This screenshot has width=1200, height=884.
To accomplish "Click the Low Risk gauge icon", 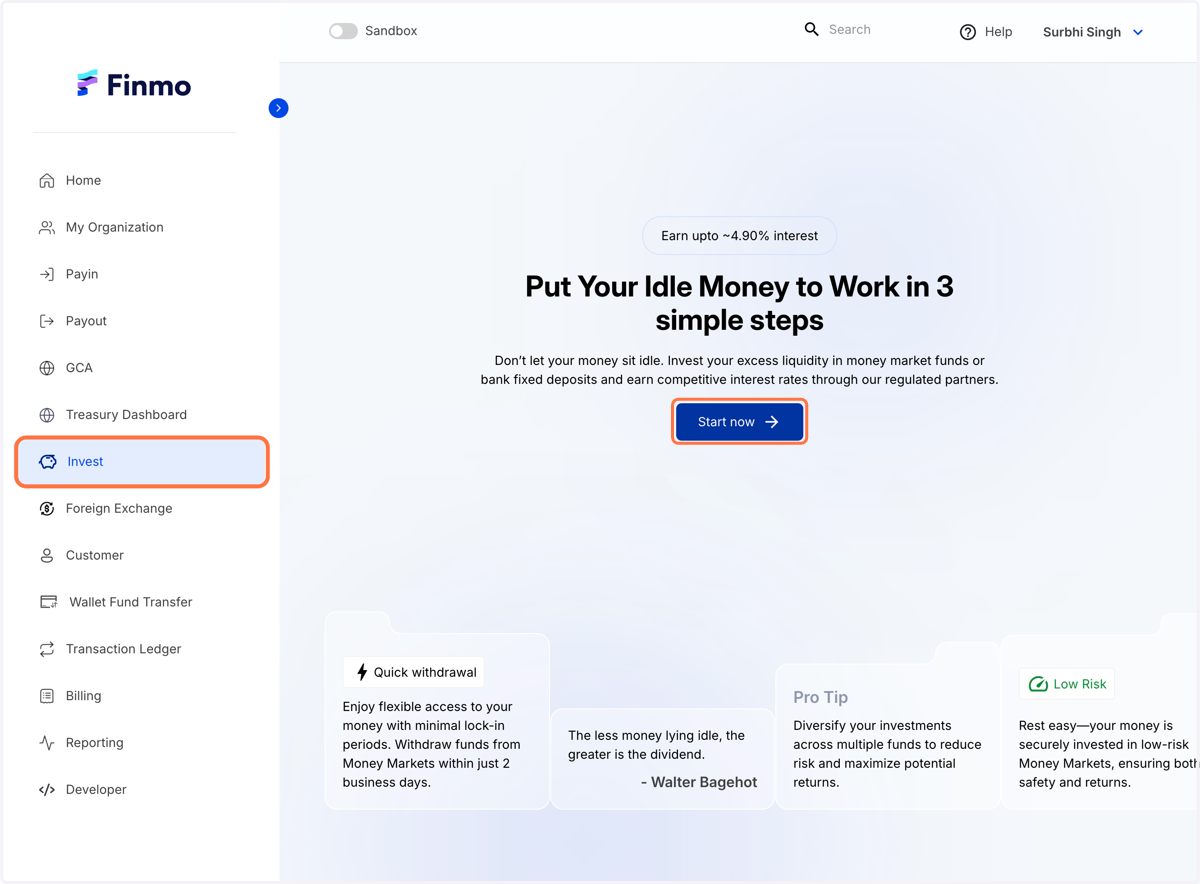I will 1038,684.
